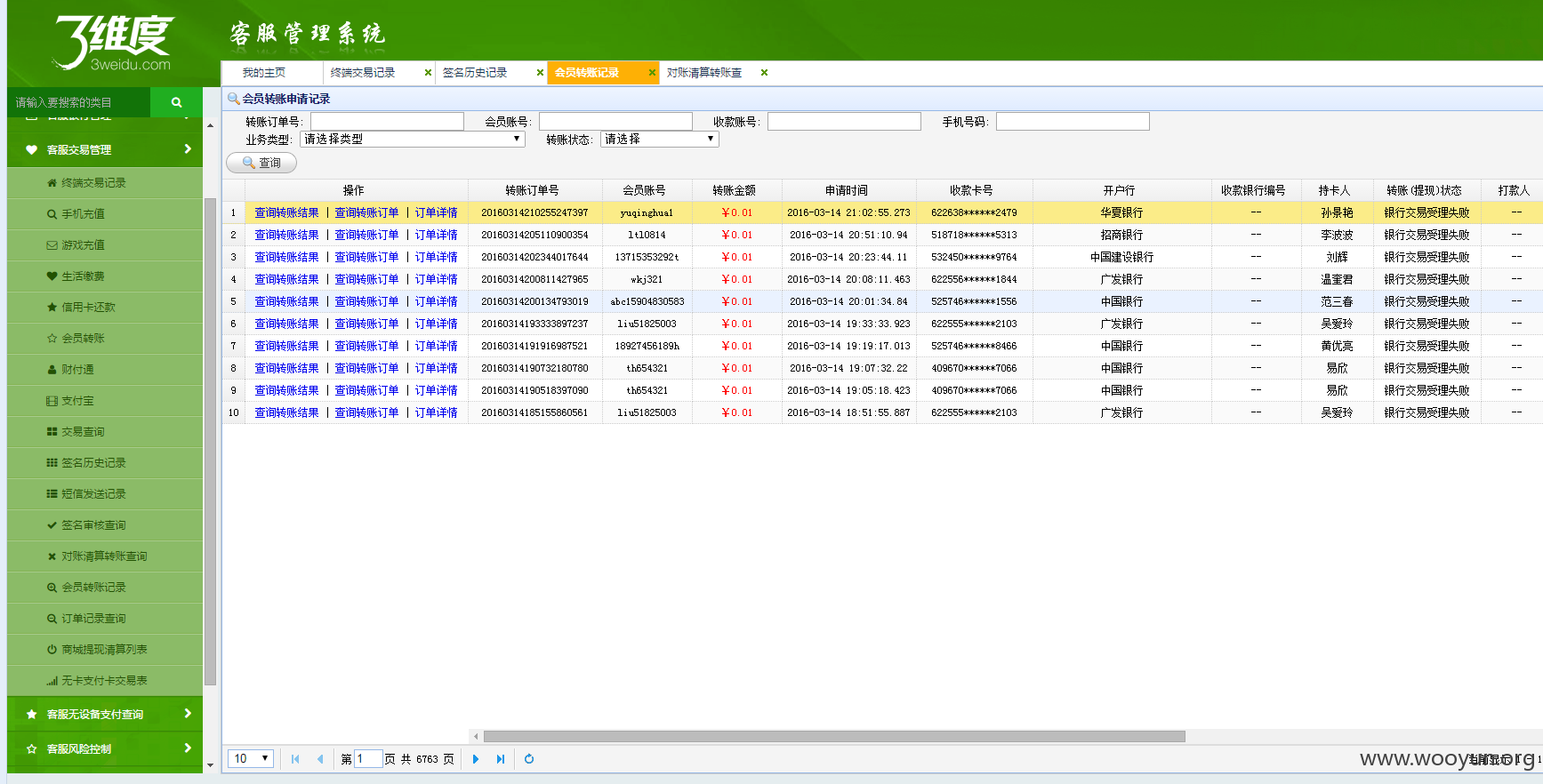Image resolution: width=1543 pixels, height=784 pixels.
Task: Switch to 我的主页 tab
Action: pos(264,73)
